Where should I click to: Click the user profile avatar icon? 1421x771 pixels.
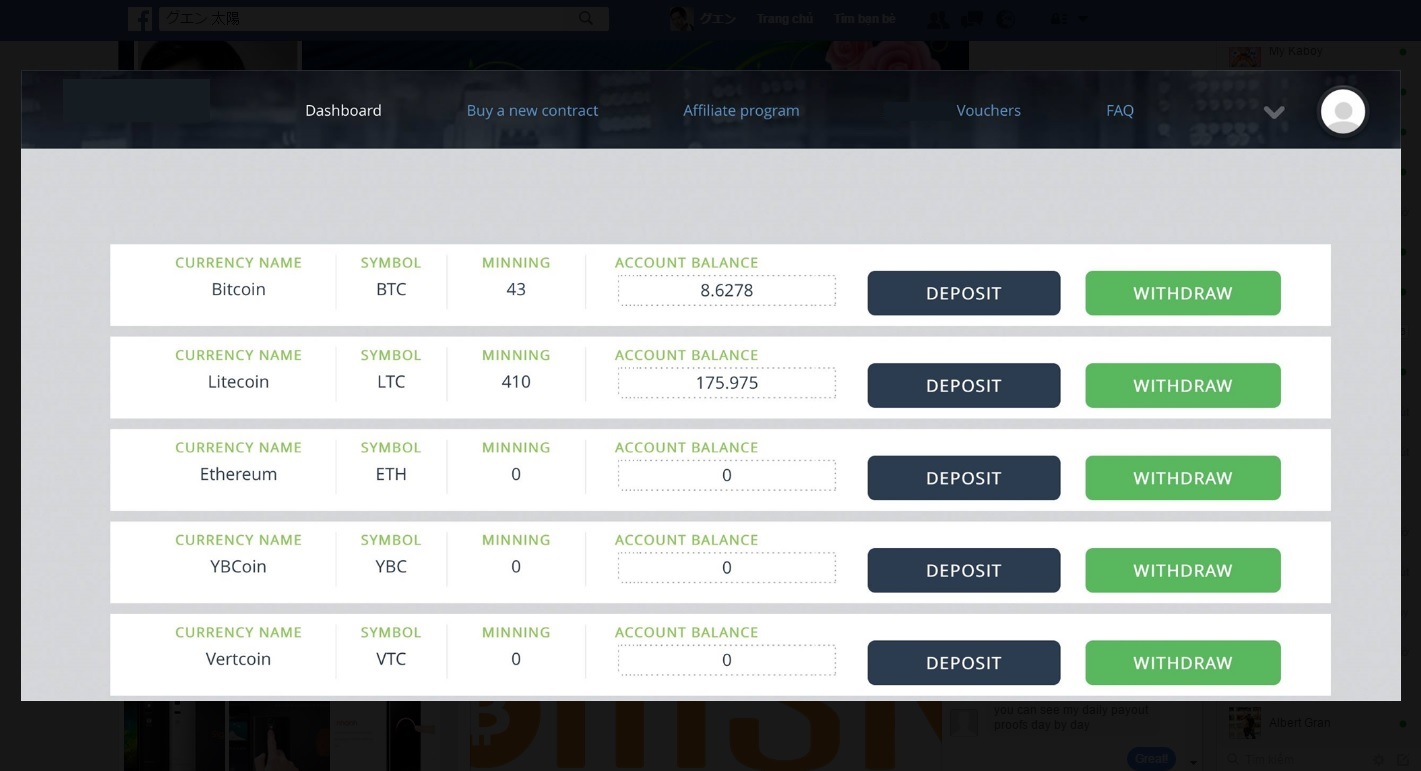click(1343, 111)
